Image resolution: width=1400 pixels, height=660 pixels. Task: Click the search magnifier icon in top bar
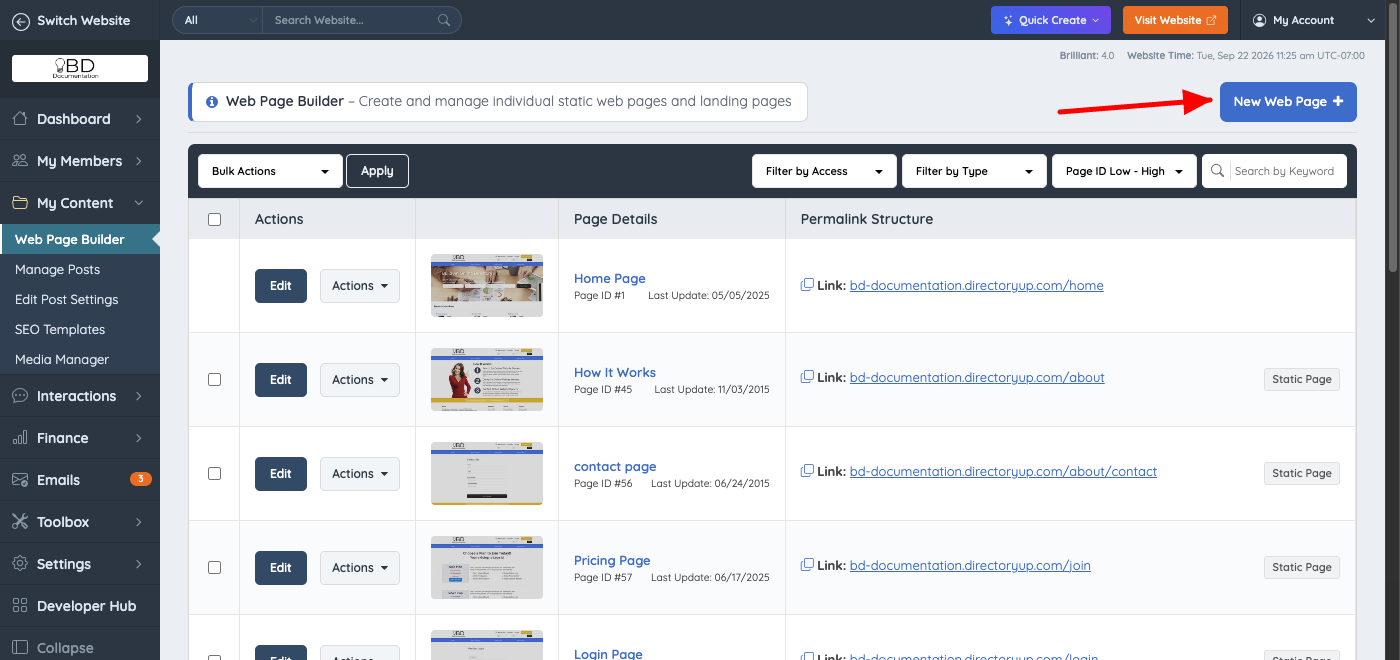click(444, 20)
